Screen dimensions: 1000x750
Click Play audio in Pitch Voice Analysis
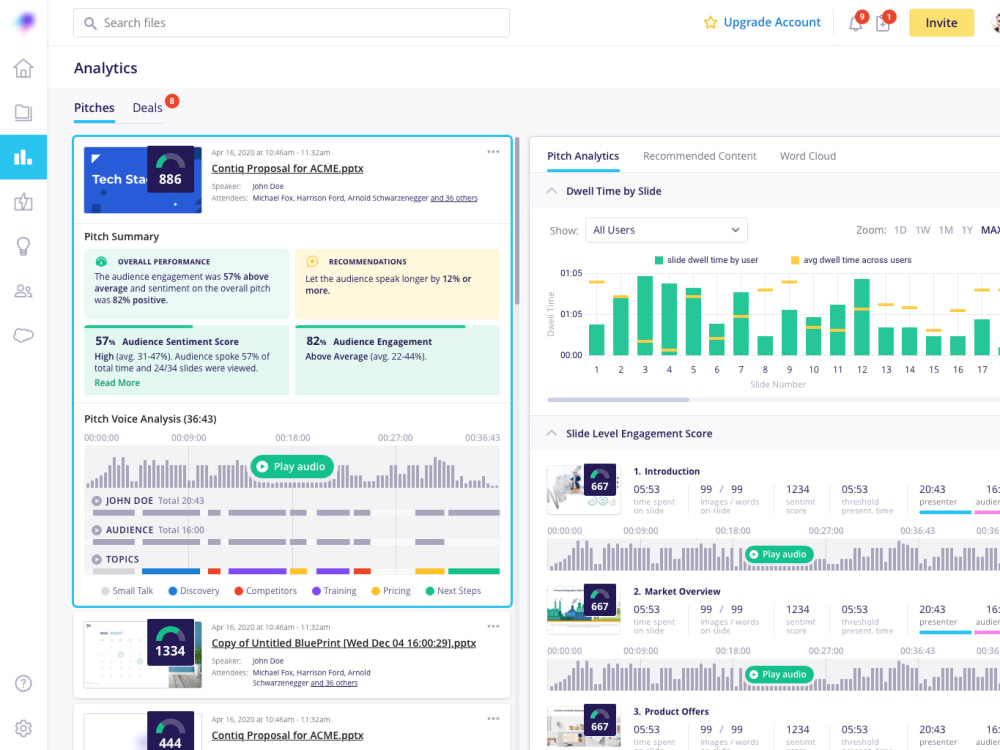(x=292, y=467)
